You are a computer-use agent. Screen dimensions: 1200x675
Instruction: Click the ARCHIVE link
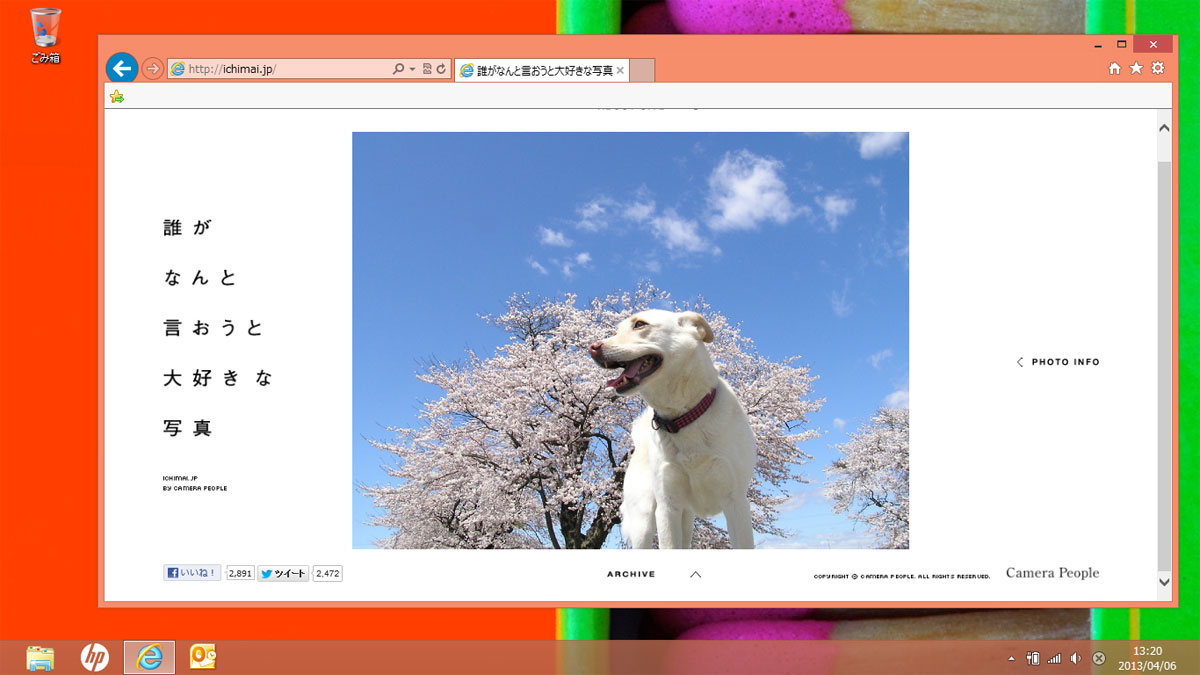point(631,574)
